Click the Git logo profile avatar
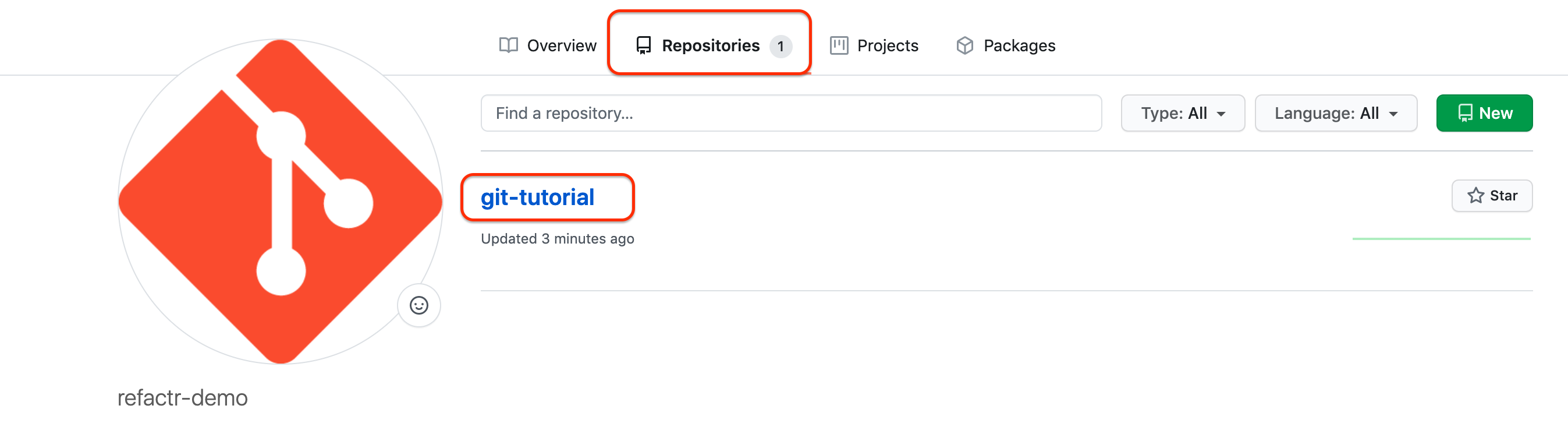Viewport: 1568px width, 423px height. 280,202
